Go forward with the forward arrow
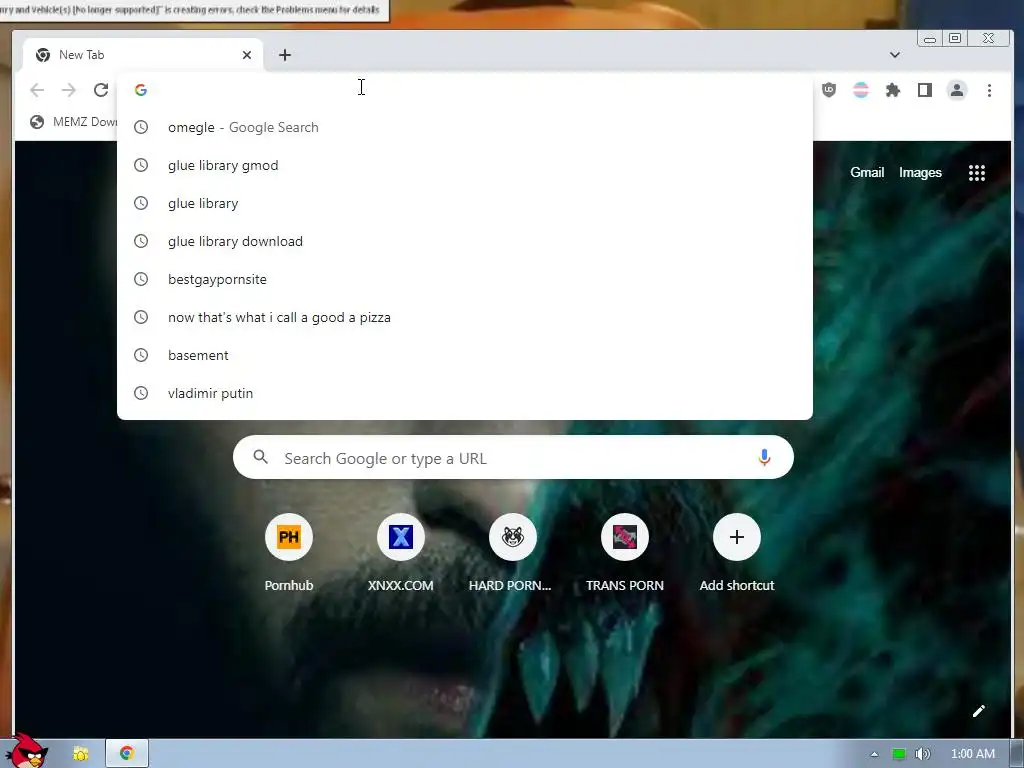Image resolution: width=1024 pixels, height=768 pixels. (x=69, y=90)
